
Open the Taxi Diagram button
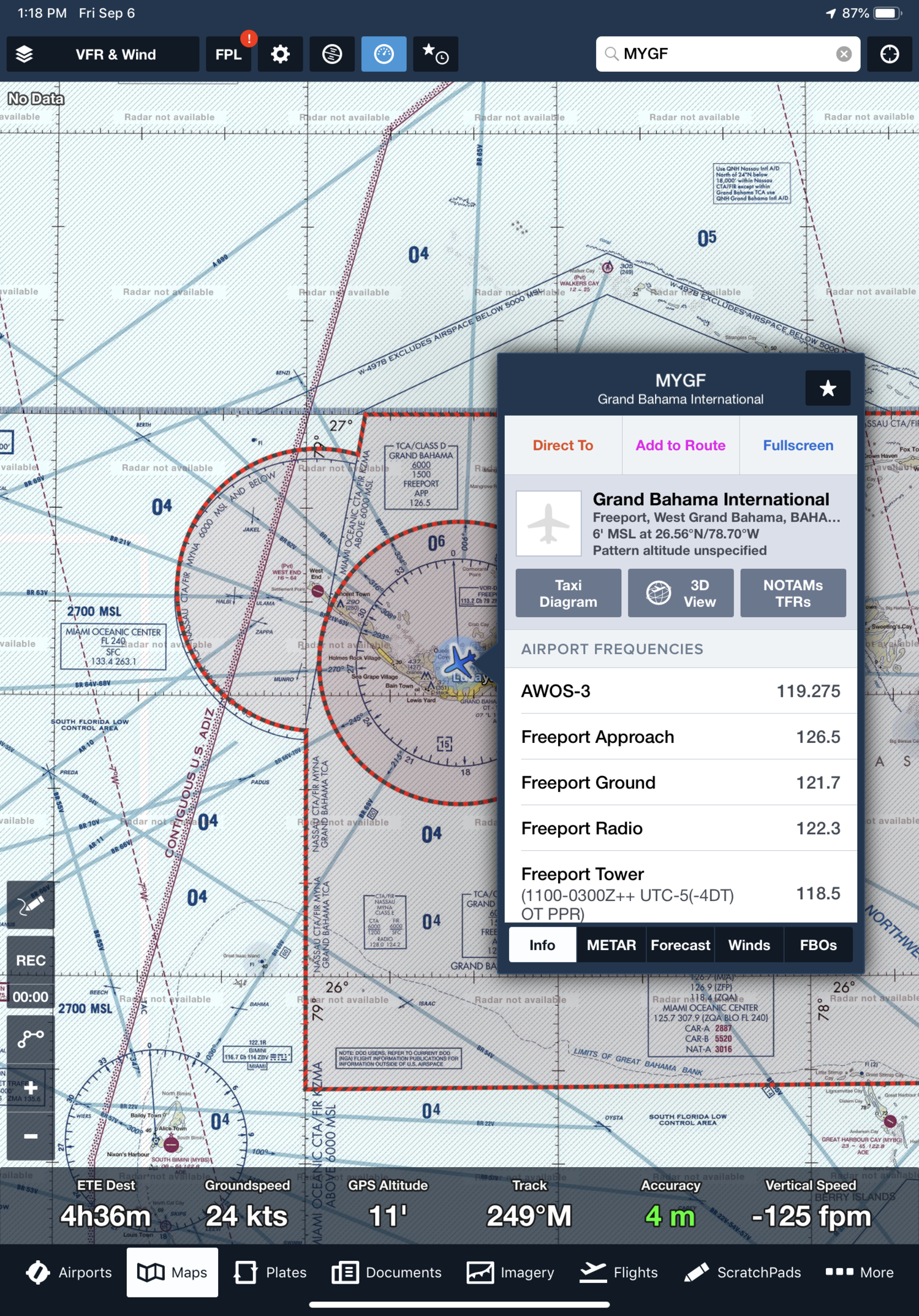[x=568, y=593]
